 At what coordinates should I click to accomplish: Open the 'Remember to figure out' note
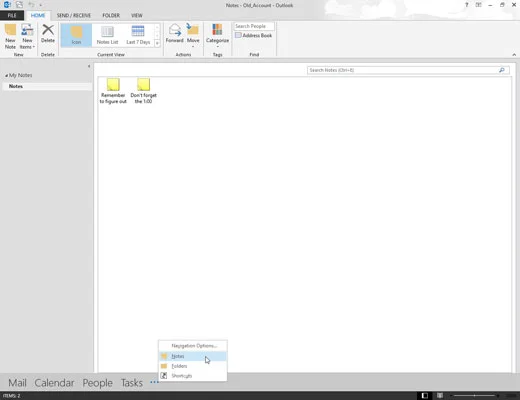click(113, 91)
